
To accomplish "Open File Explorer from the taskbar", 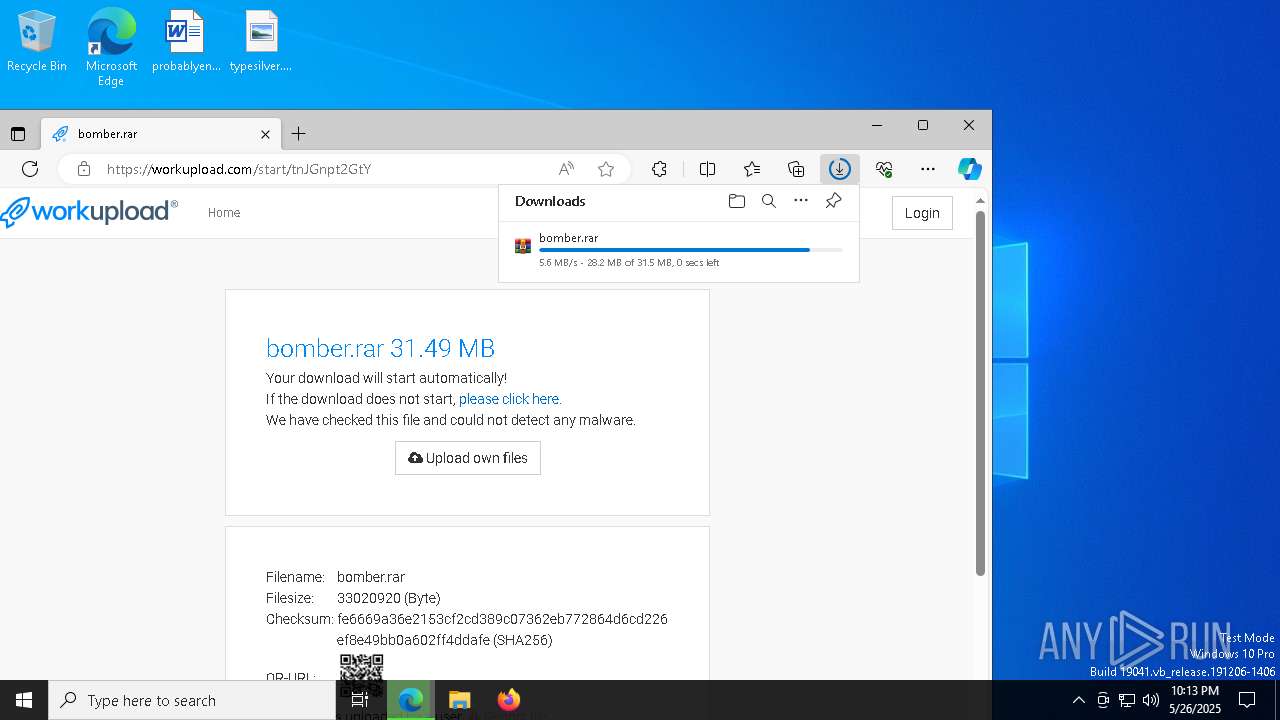I will pyautogui.click(x=459, y=700).
